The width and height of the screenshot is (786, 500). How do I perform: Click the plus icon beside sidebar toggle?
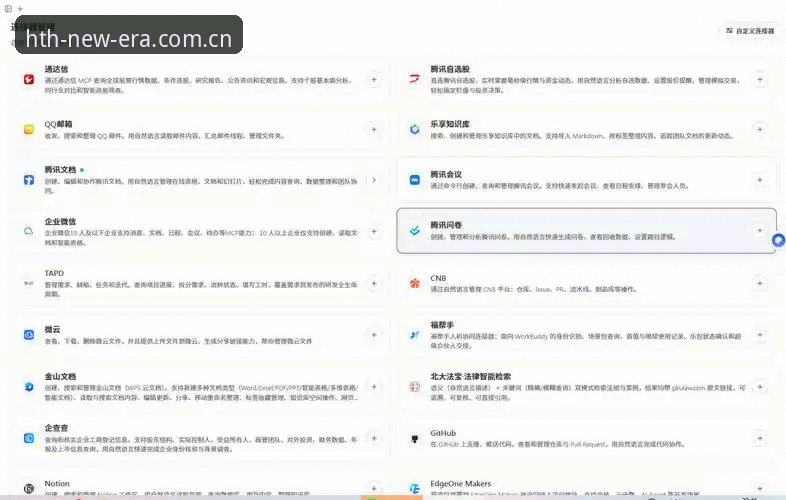point(20,9)
